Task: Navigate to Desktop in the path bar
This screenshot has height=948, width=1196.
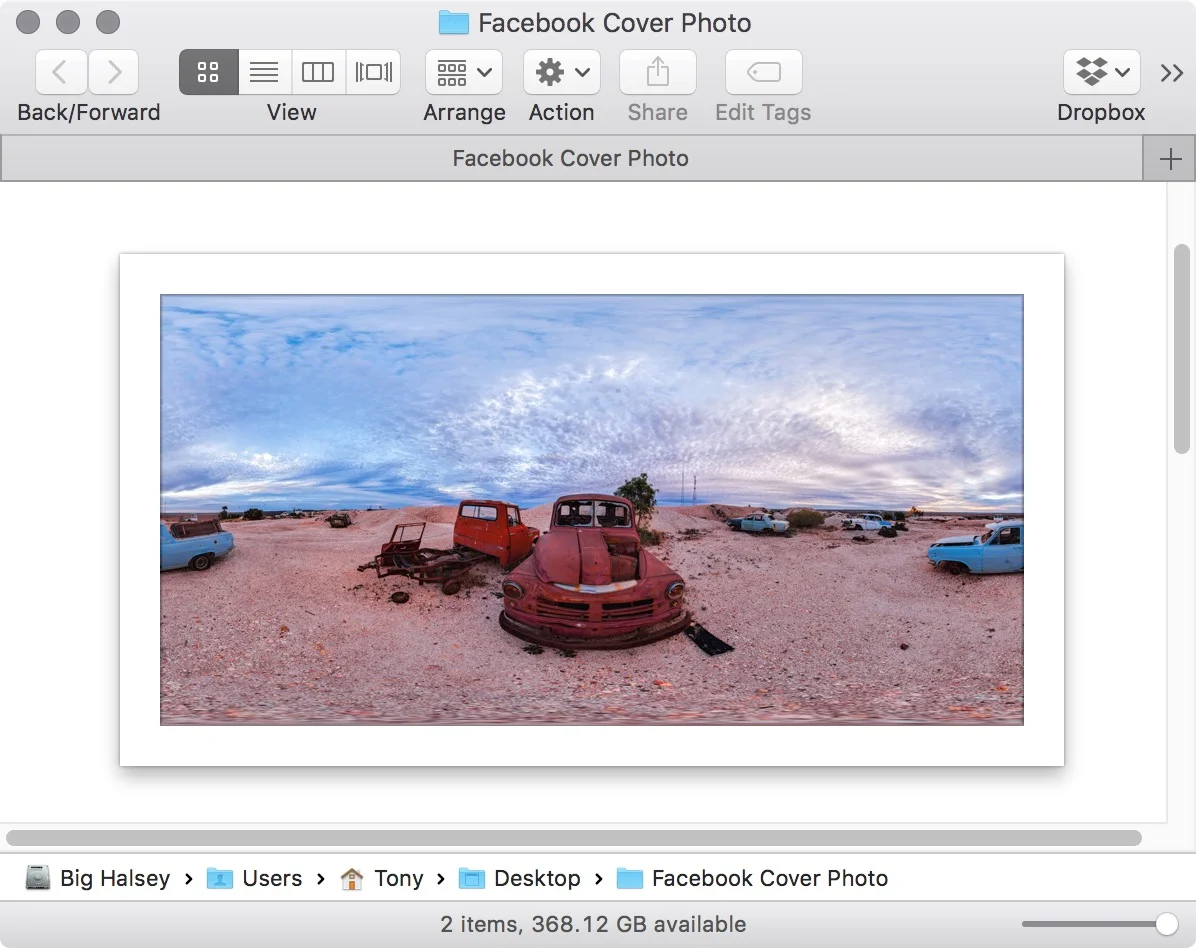Action: pos(537,878)
